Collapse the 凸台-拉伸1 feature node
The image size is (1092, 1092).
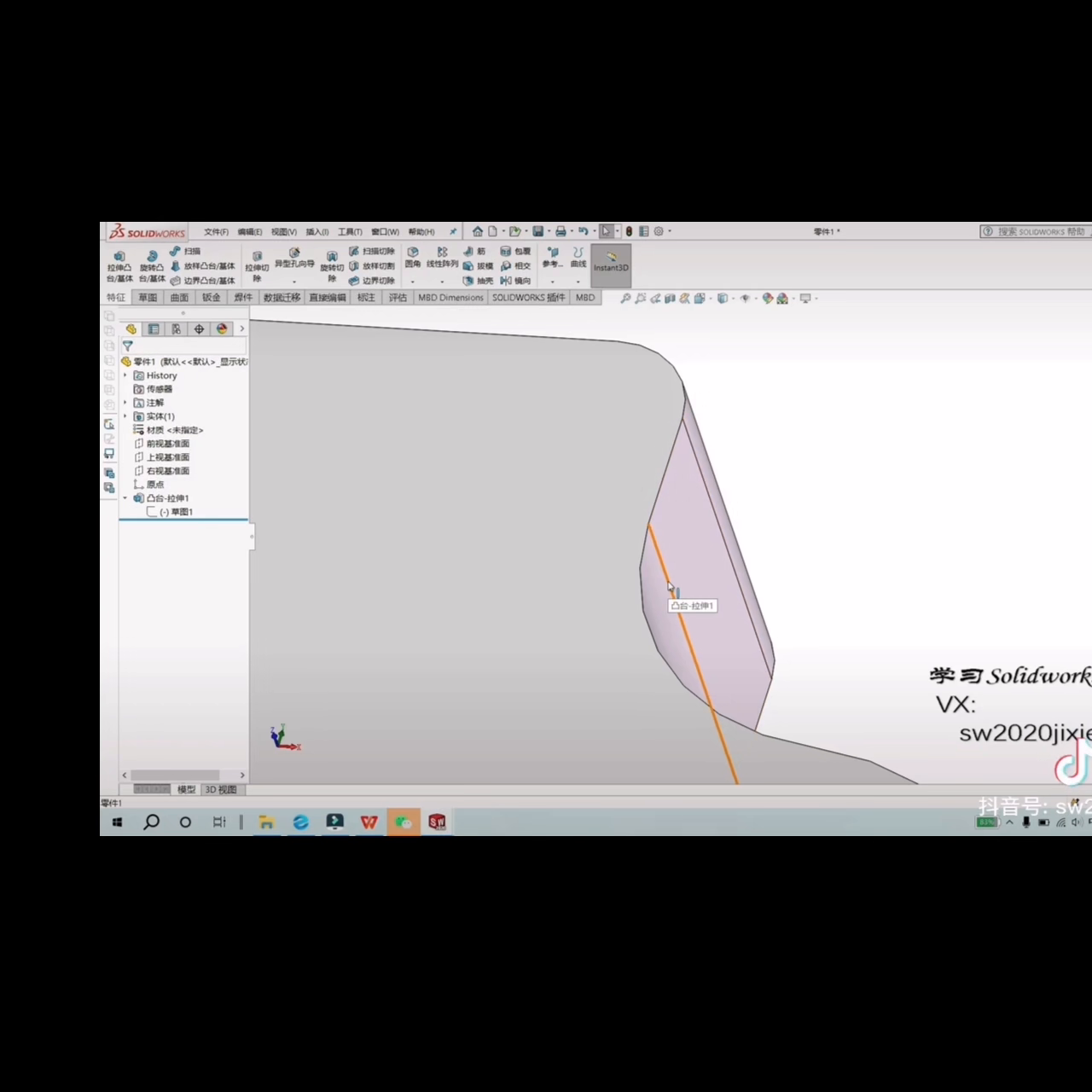pyautogui.click(x=125, y=498)
